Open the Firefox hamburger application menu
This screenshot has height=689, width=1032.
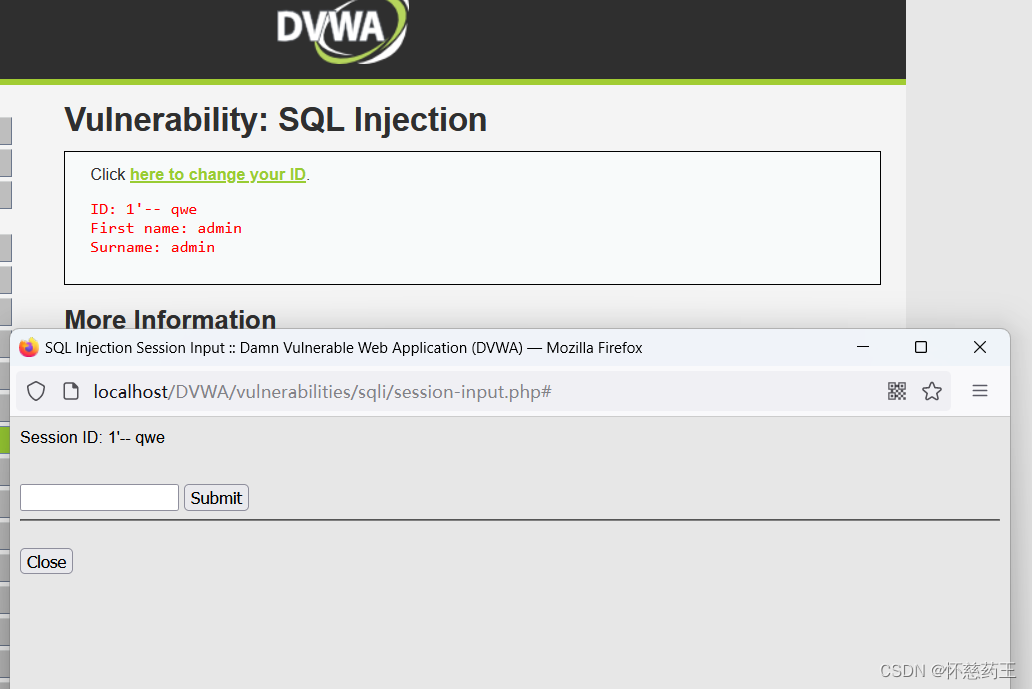(x=980, y=391)
